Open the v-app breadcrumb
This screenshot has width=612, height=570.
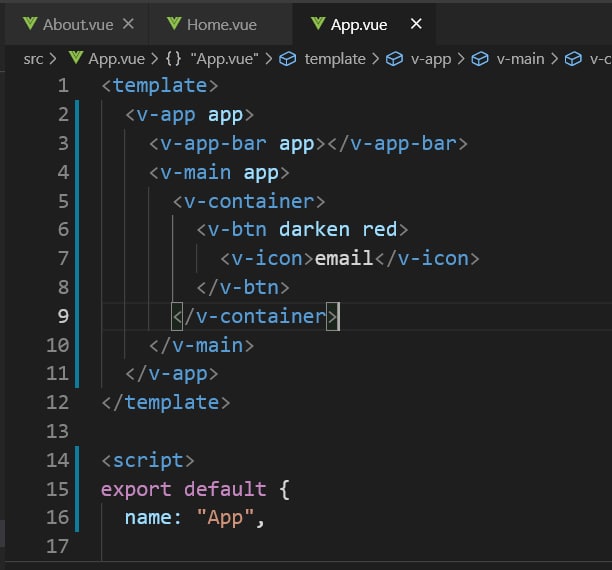(431, 59)
